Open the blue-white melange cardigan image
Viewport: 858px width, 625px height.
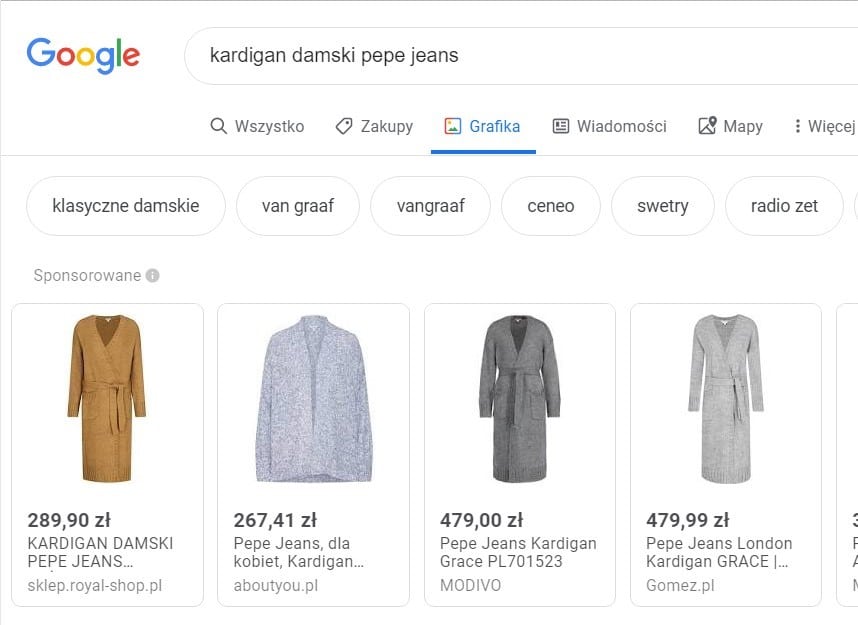[x=314, y=398]
